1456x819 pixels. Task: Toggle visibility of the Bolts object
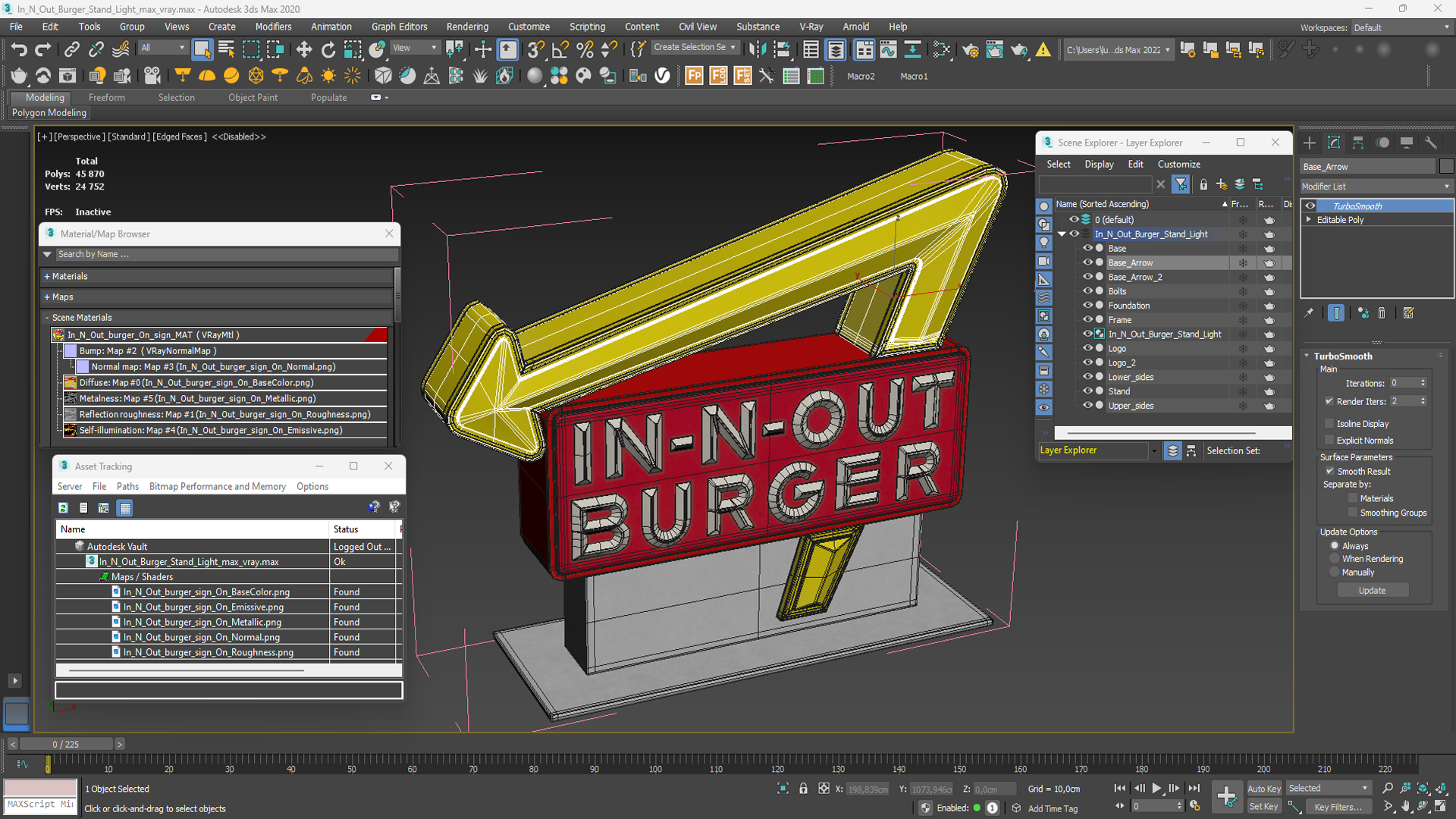click(x=1087, y=291)
